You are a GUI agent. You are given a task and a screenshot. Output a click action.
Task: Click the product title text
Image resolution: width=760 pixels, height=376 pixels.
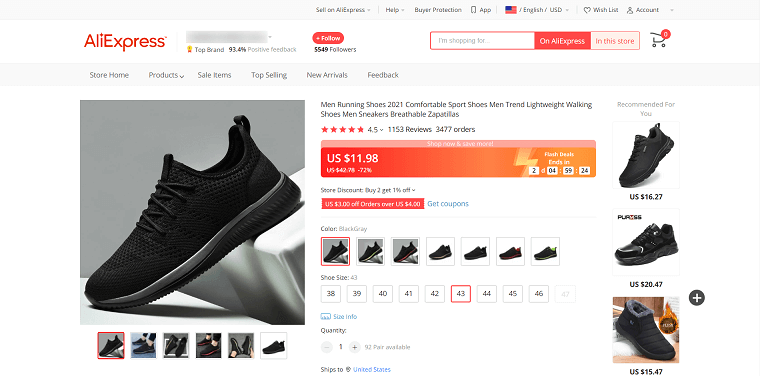click(x=456, y=110)
